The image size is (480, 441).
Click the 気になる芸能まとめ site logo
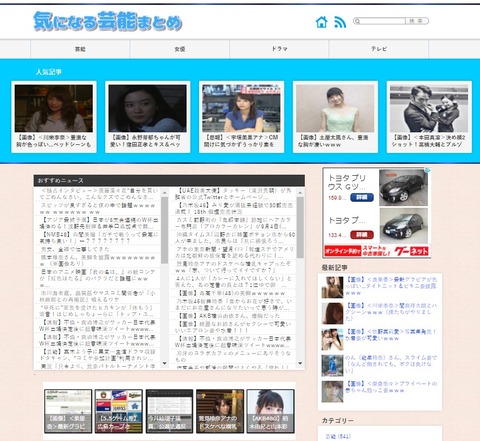click(x=108, y=21)
